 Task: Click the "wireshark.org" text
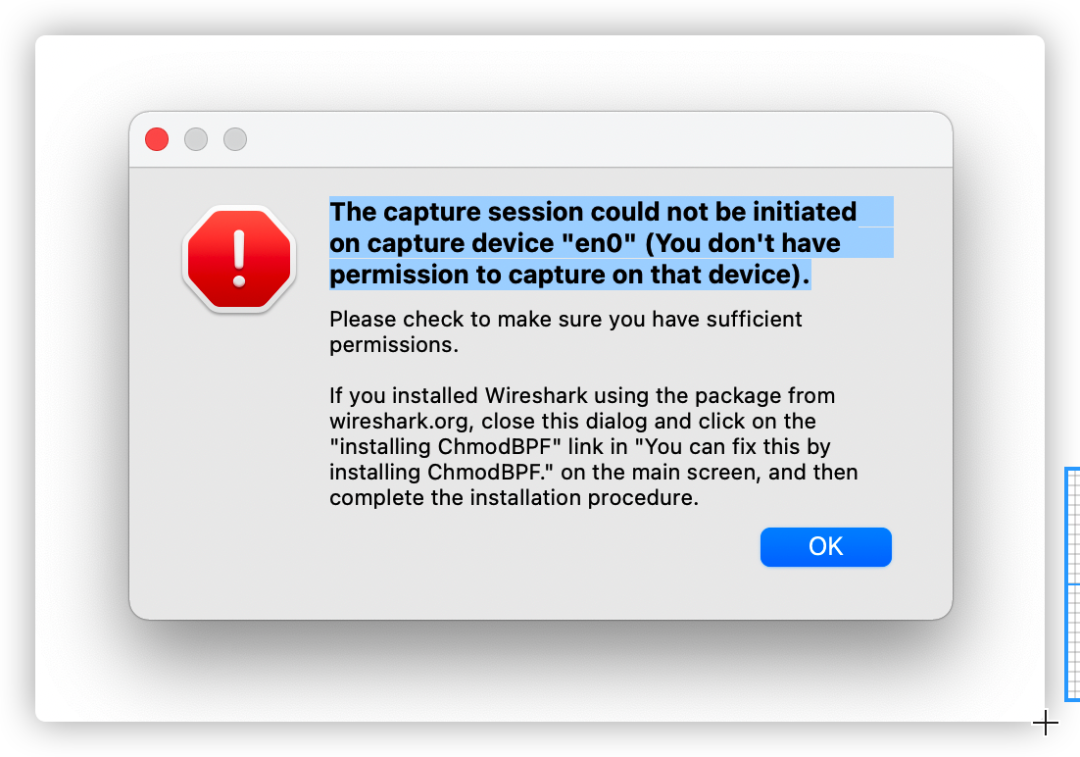click(x=402, y=422)
